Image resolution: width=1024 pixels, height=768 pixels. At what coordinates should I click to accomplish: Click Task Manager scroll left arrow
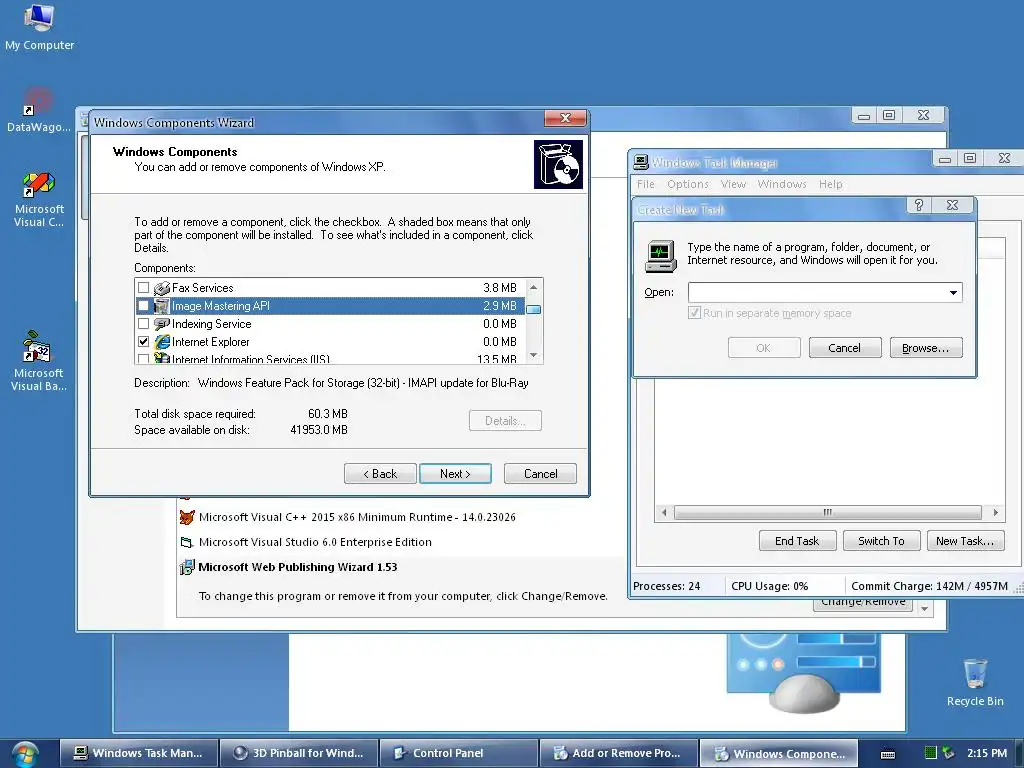point(664,512)
